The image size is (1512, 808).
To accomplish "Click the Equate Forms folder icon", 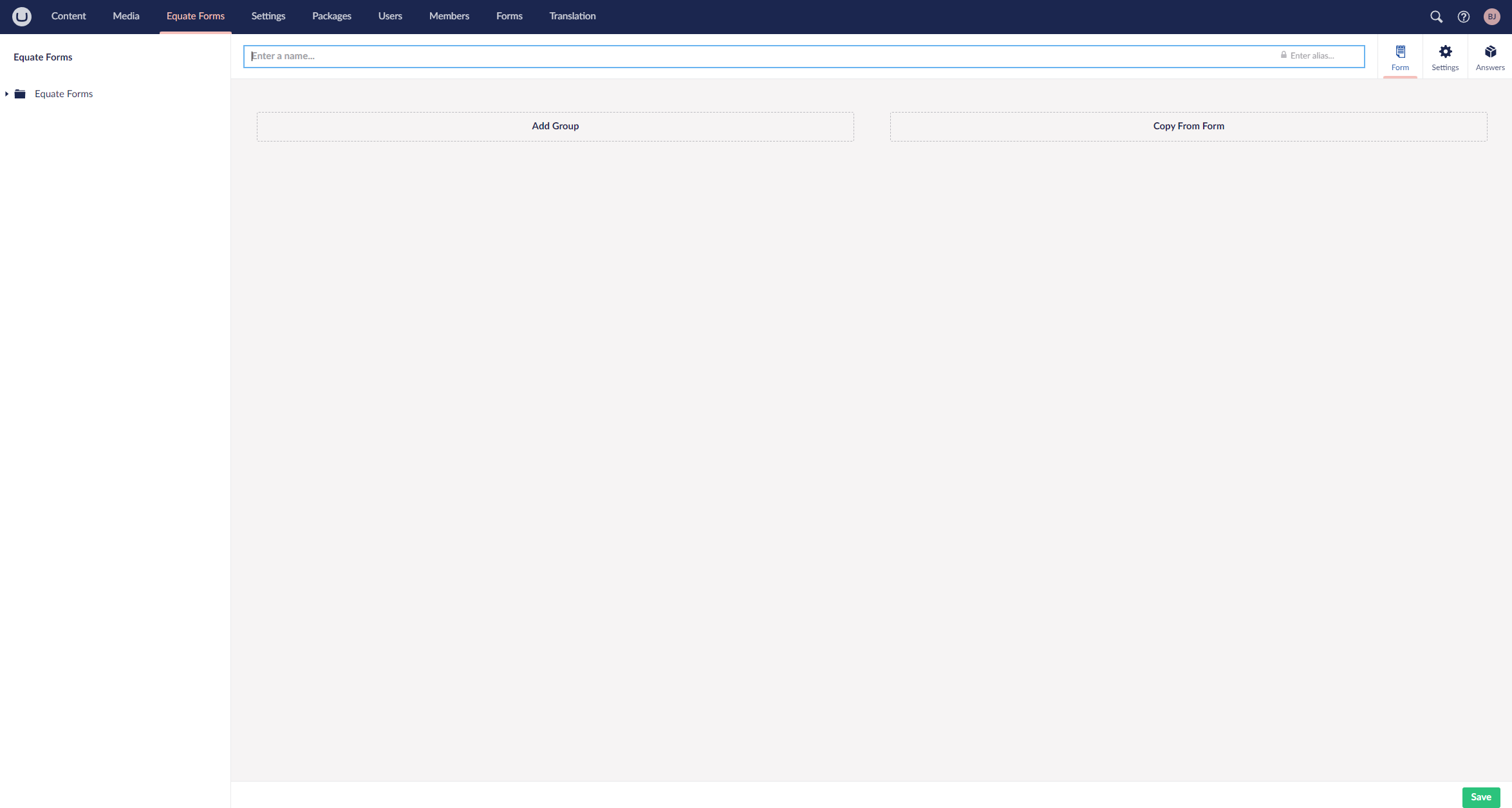I will (x=20, y=94).
